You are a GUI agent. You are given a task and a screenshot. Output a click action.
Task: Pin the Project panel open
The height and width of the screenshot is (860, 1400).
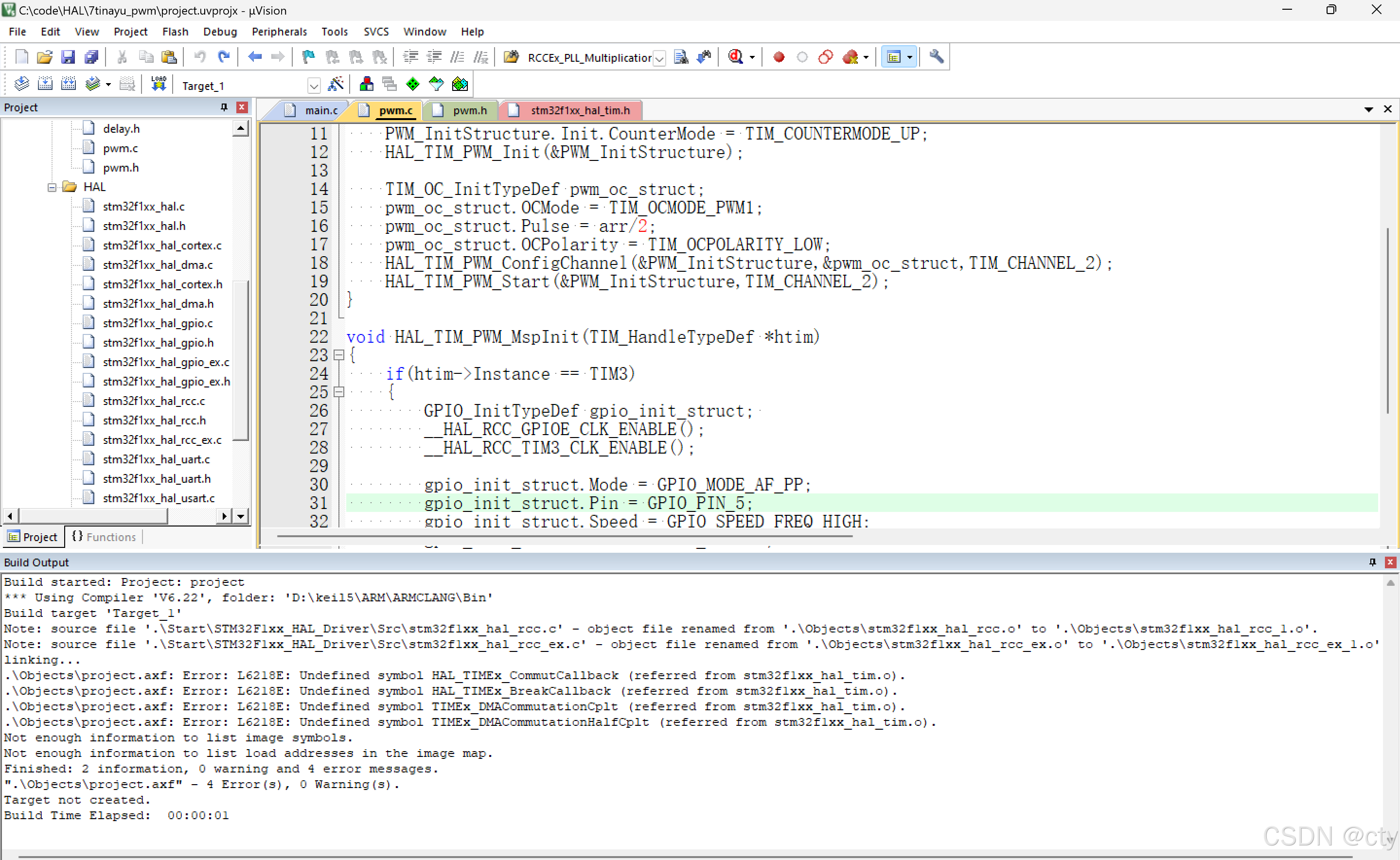point(224,107)
